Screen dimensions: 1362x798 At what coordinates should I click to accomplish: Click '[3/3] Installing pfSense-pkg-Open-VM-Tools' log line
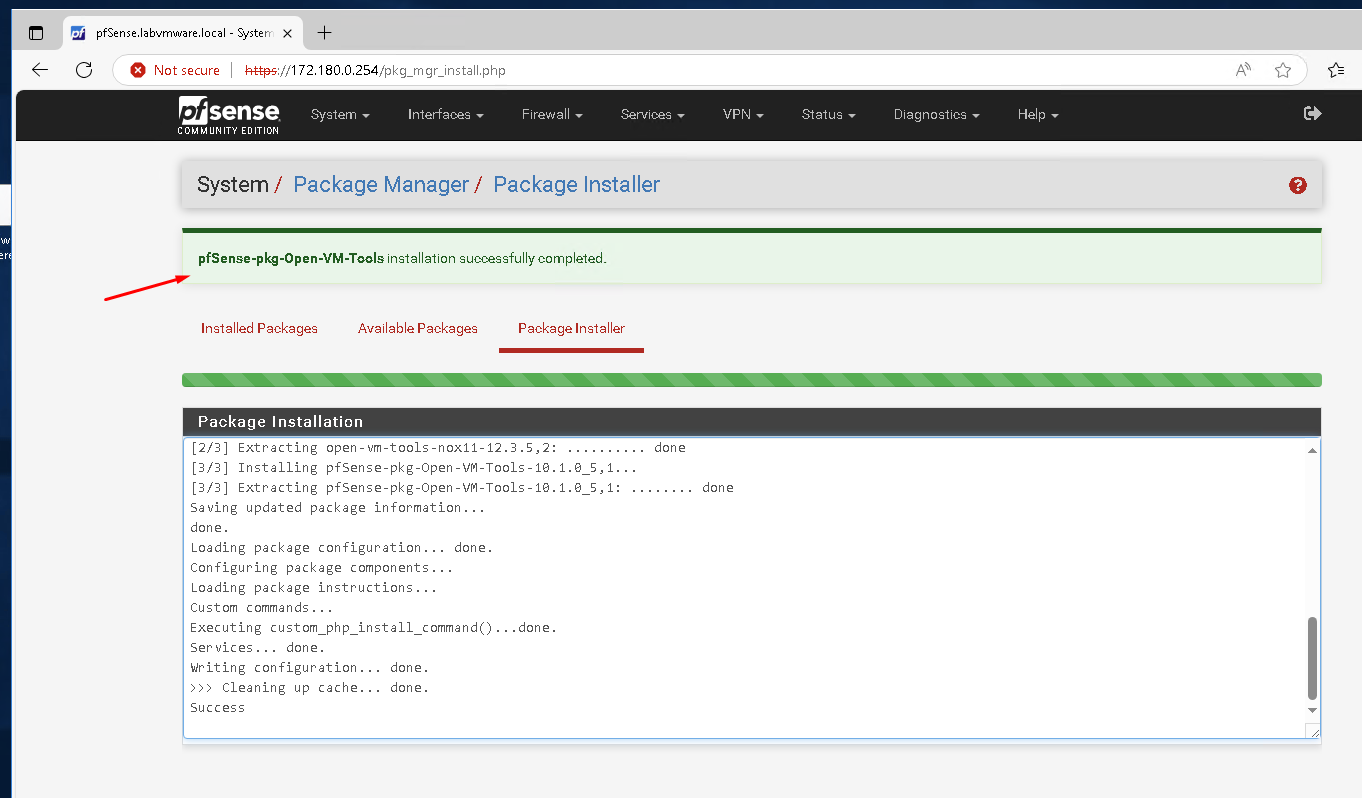click(413, 468)
